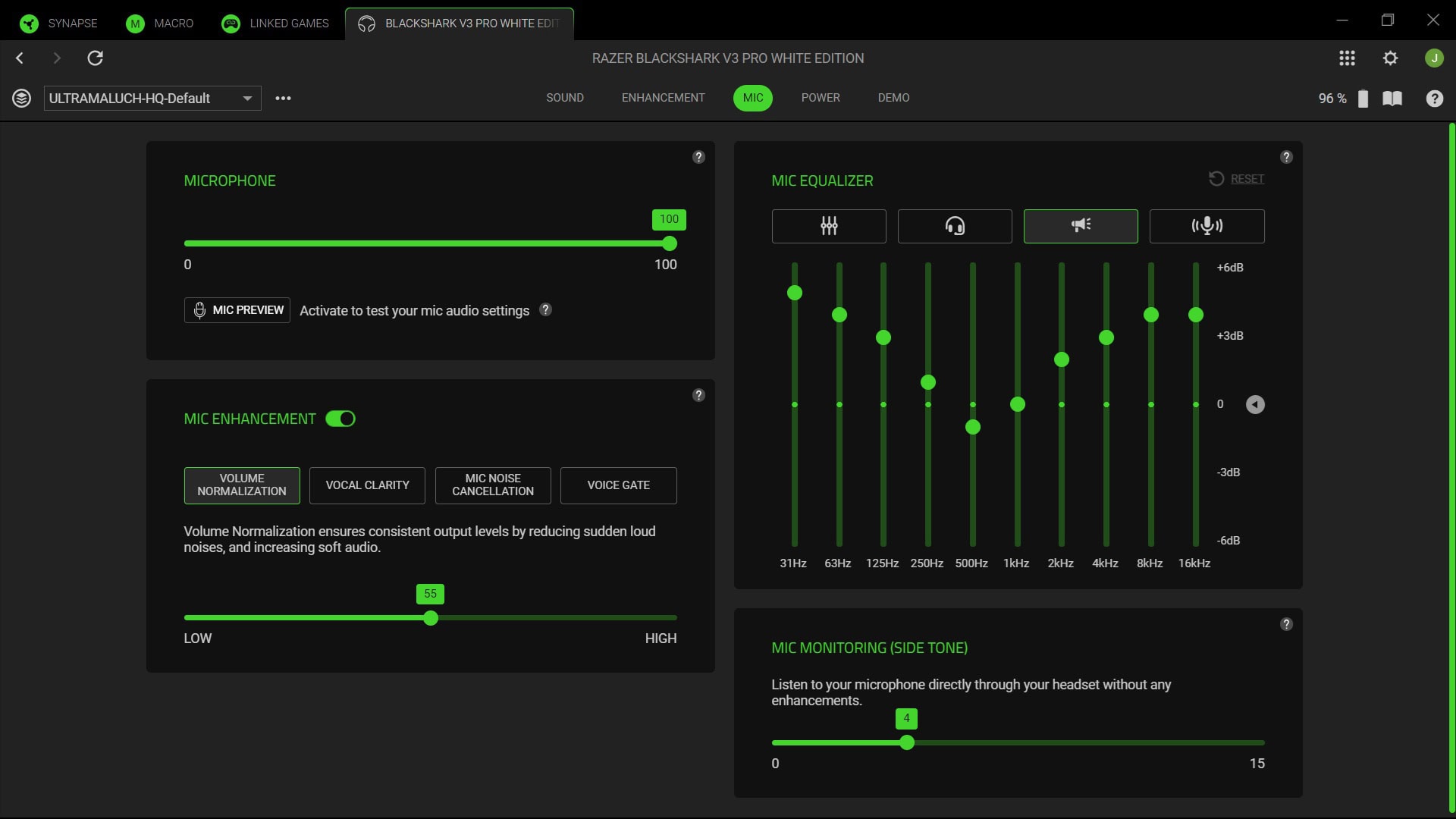This screenshot has height=819, width=1456.
Task: Click the 0 dB arrow marker icon
Action: pyautogui.click(x=1255, y=404)
